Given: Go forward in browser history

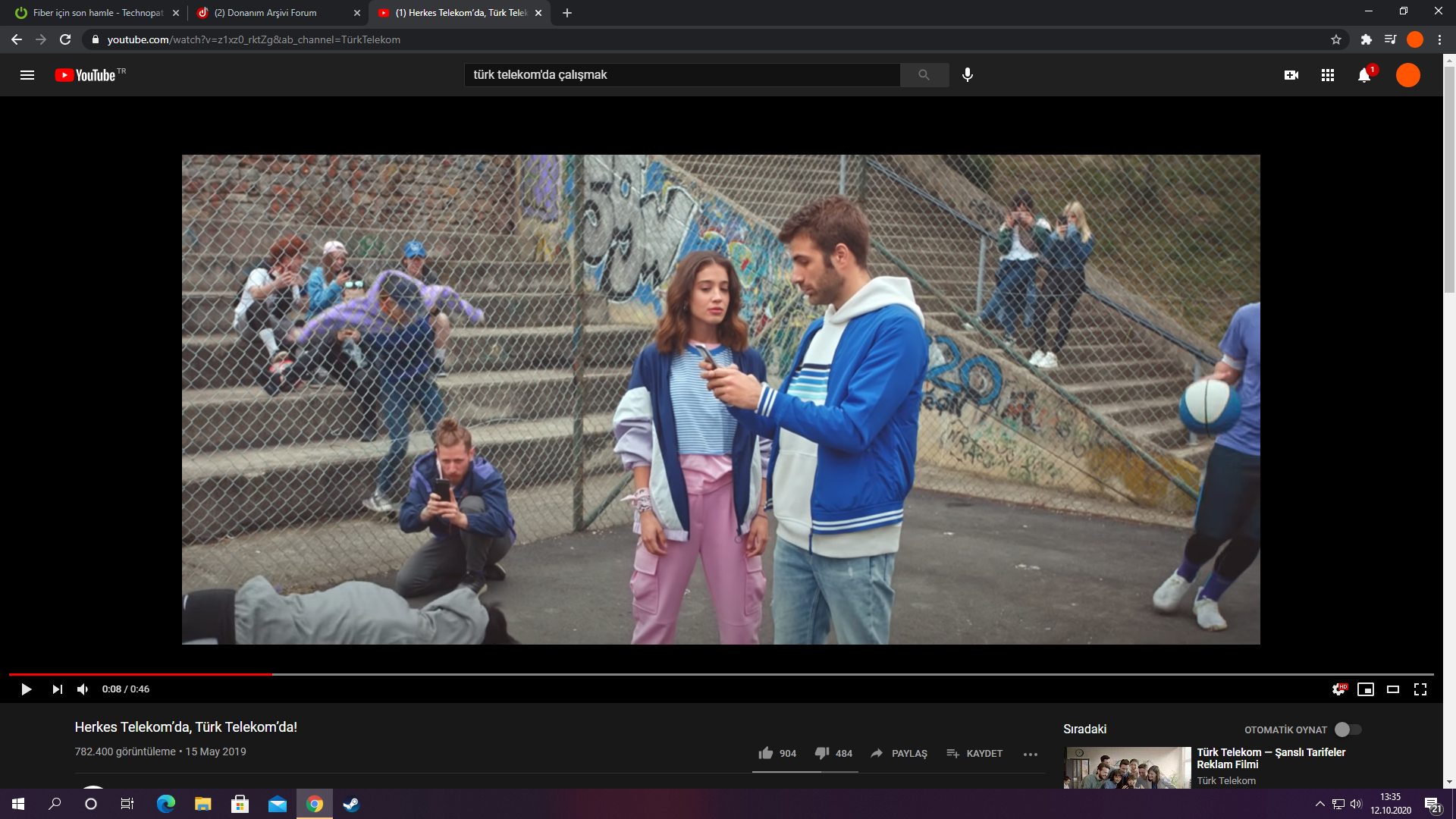Looking at the screenshot, I should 41,39.
